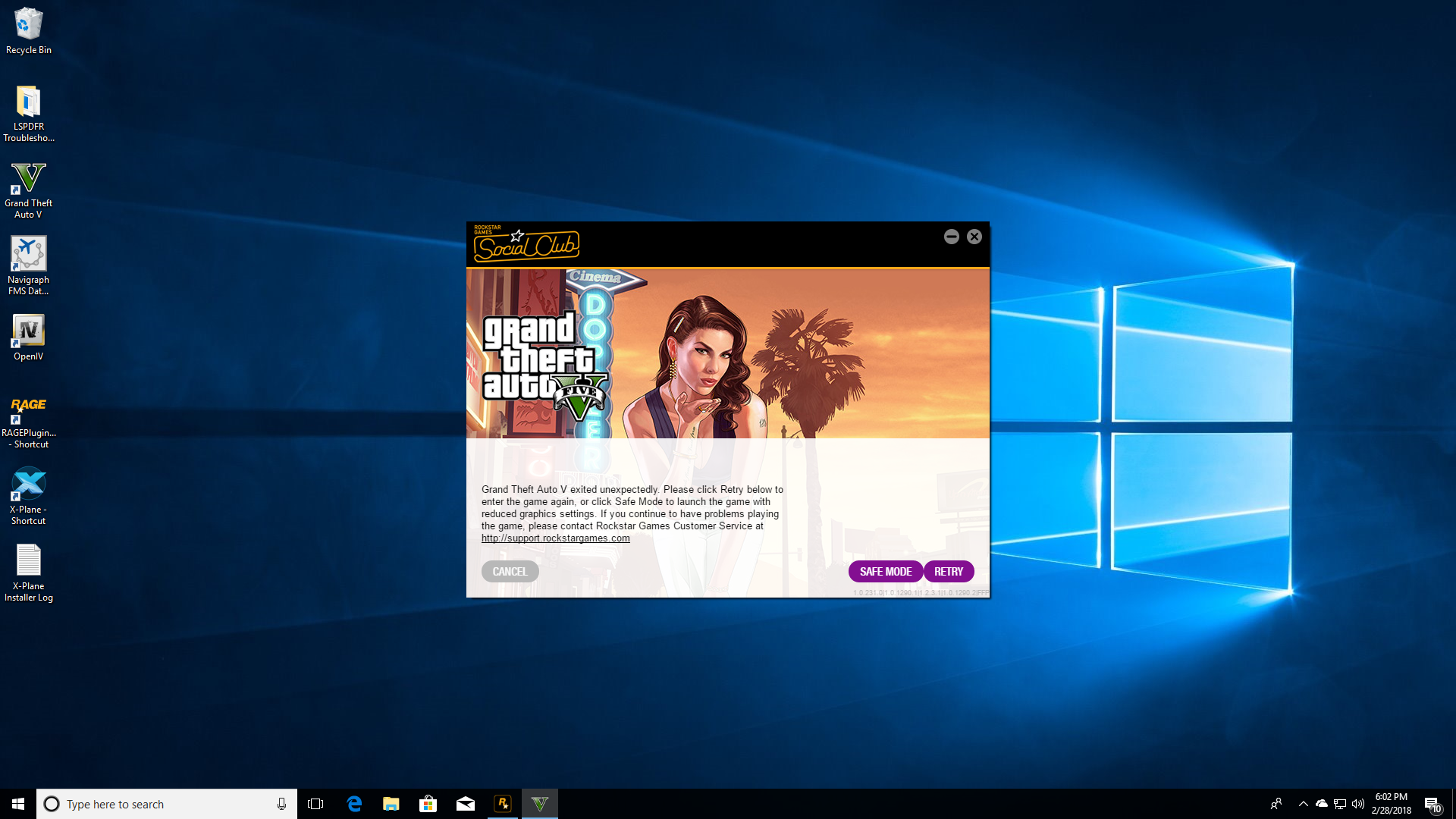Open the X-Plane Installer Log file
Viewport: 1456px width, 819px height.
pyautogui.click(x=29, y=572)
